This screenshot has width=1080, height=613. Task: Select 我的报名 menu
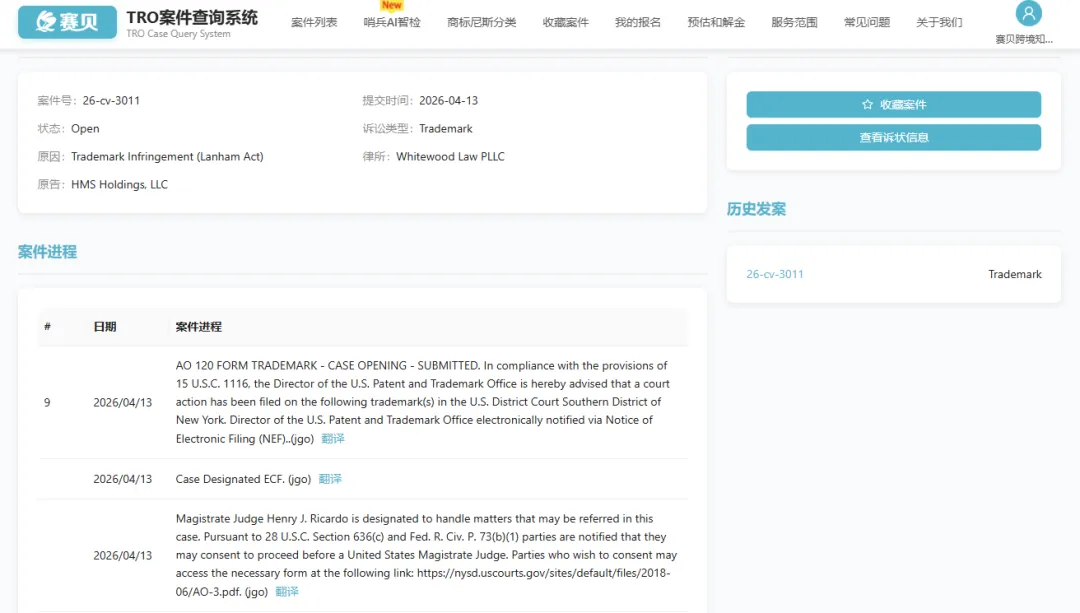(x=638, y=22)
